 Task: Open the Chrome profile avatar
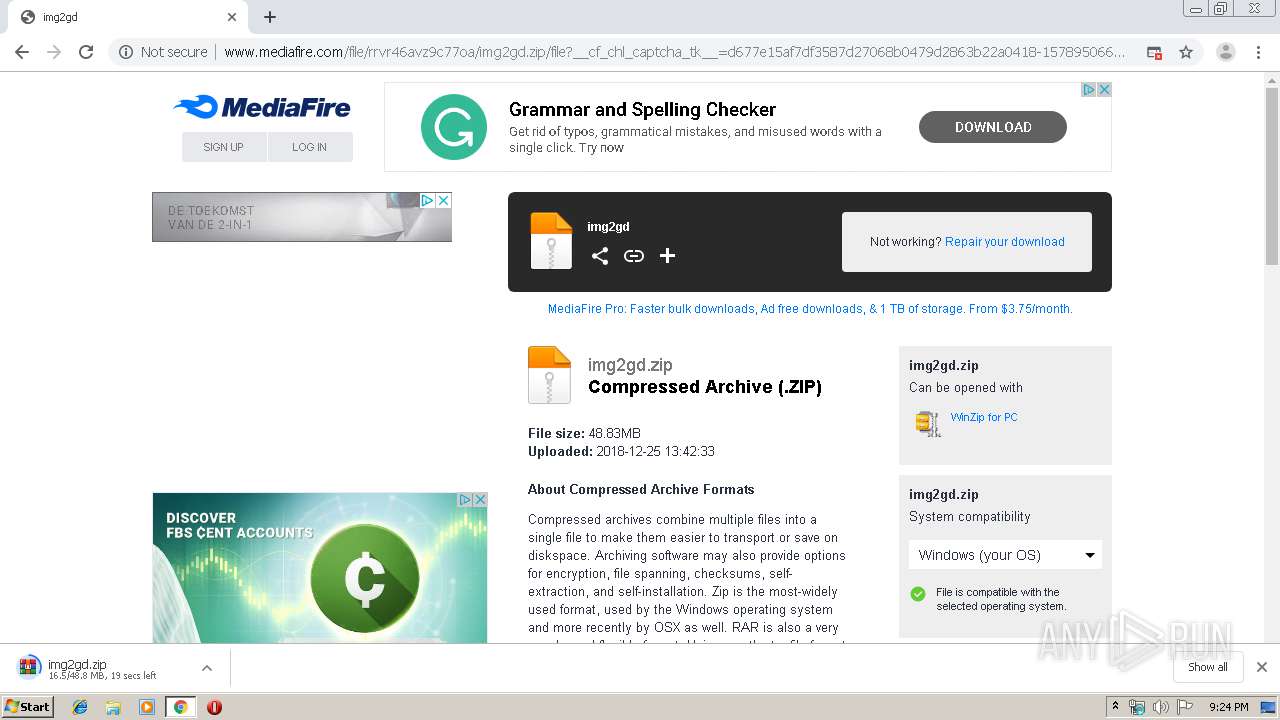click(x=1226, y=52)
